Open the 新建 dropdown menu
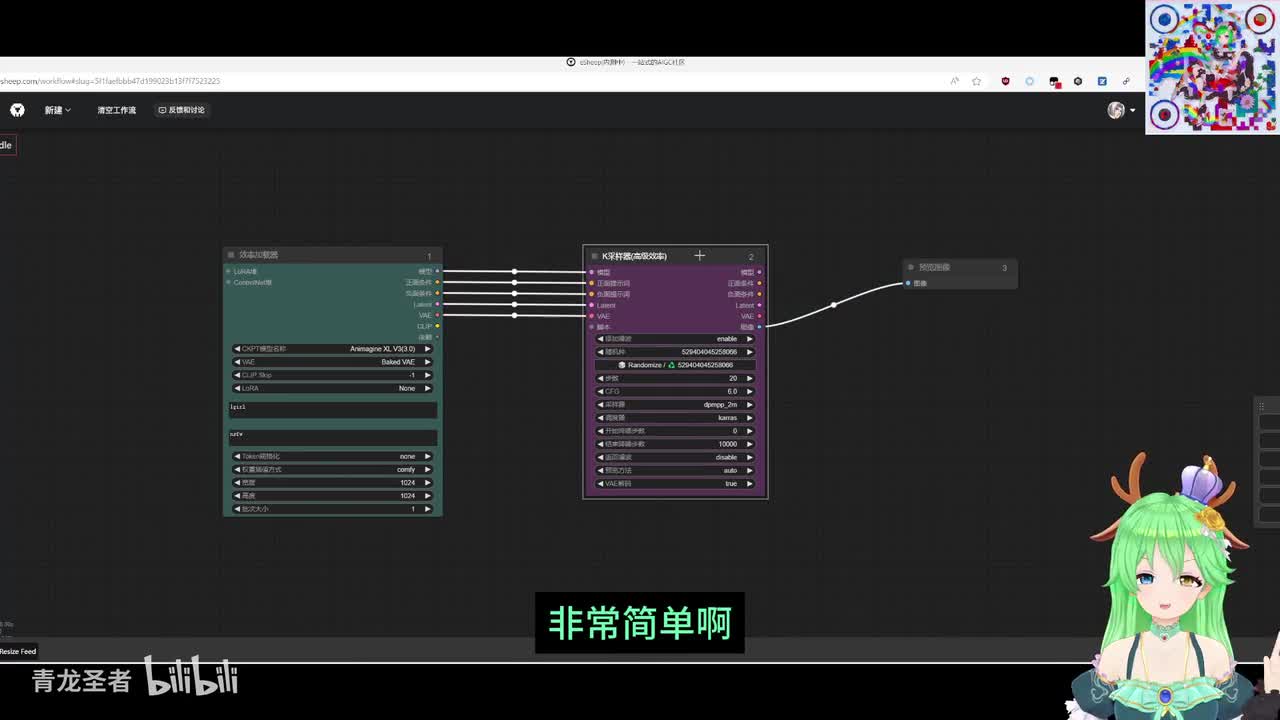 tap(57, 110)
